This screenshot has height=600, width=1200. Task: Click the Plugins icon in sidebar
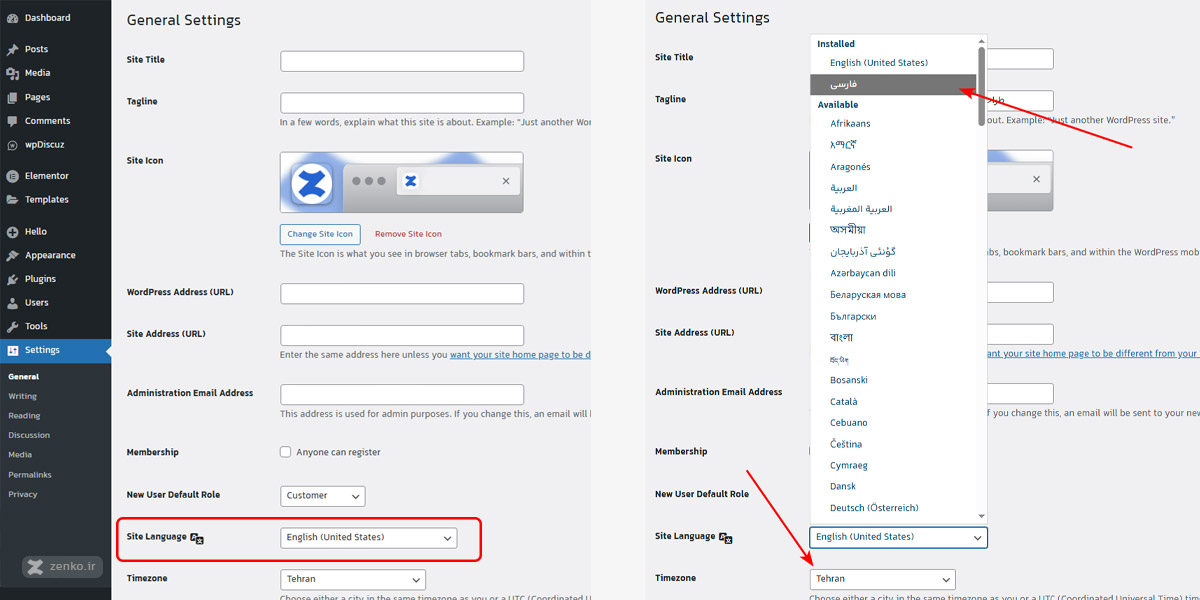point(12,279)
